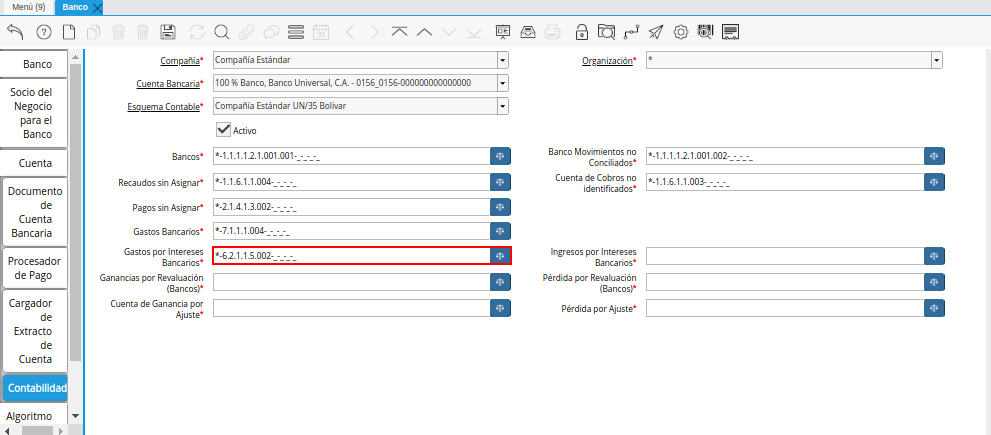Open account picker for Pérdida por Revaluación
Screen dimensions: 991x435
pos(934,282)
